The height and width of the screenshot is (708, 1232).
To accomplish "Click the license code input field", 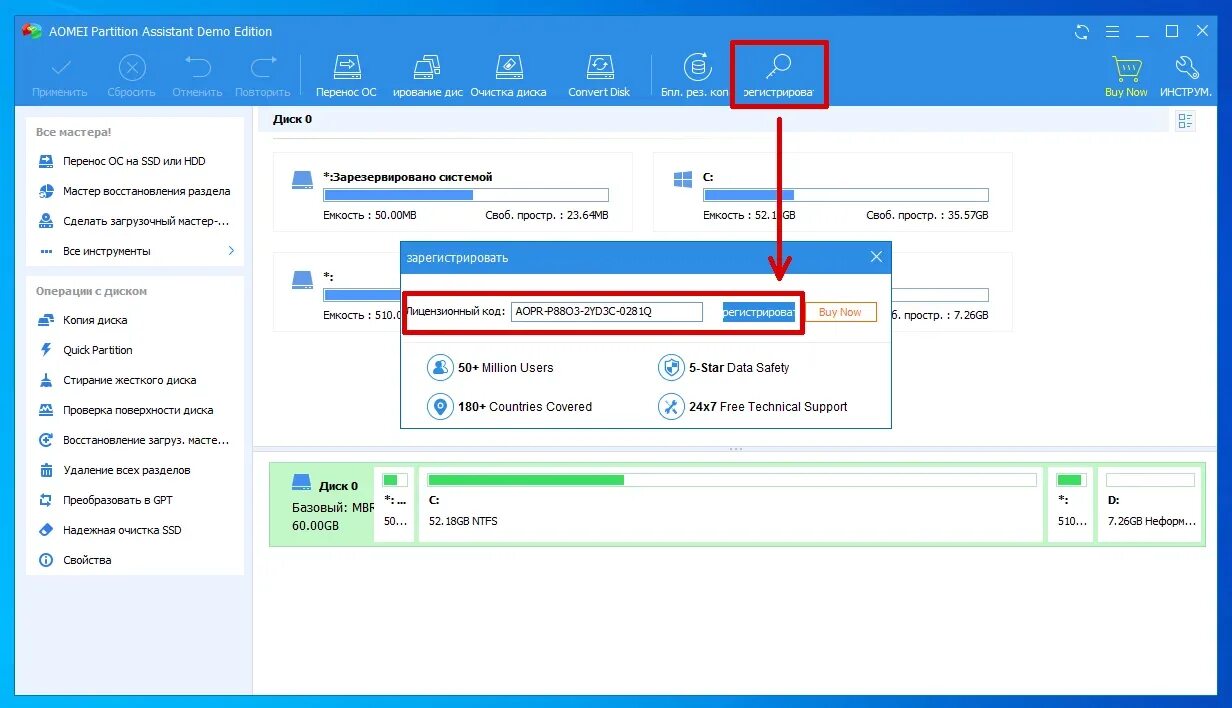I will coord(607,312).
